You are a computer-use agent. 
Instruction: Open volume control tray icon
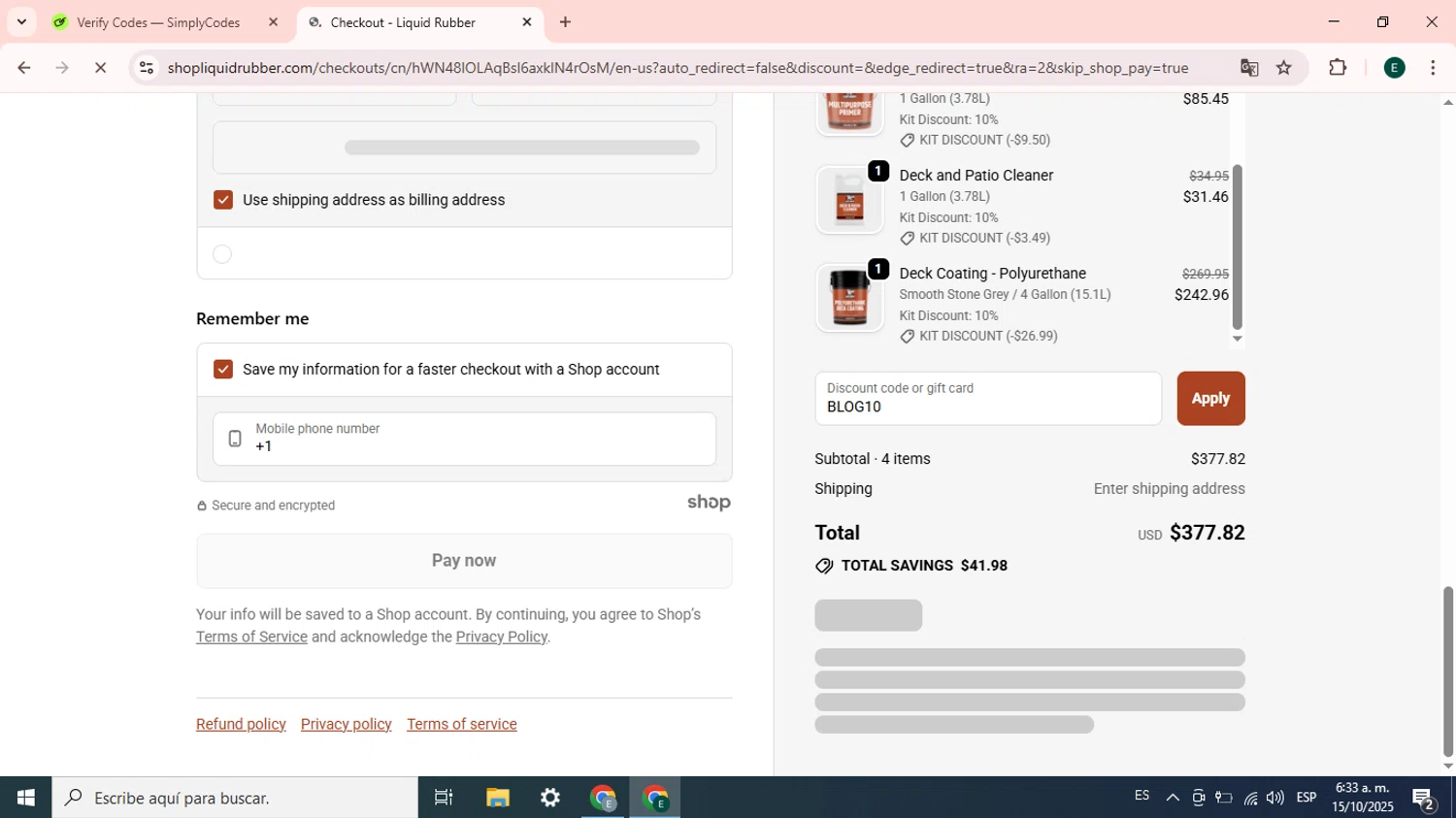pos(1275,798)
